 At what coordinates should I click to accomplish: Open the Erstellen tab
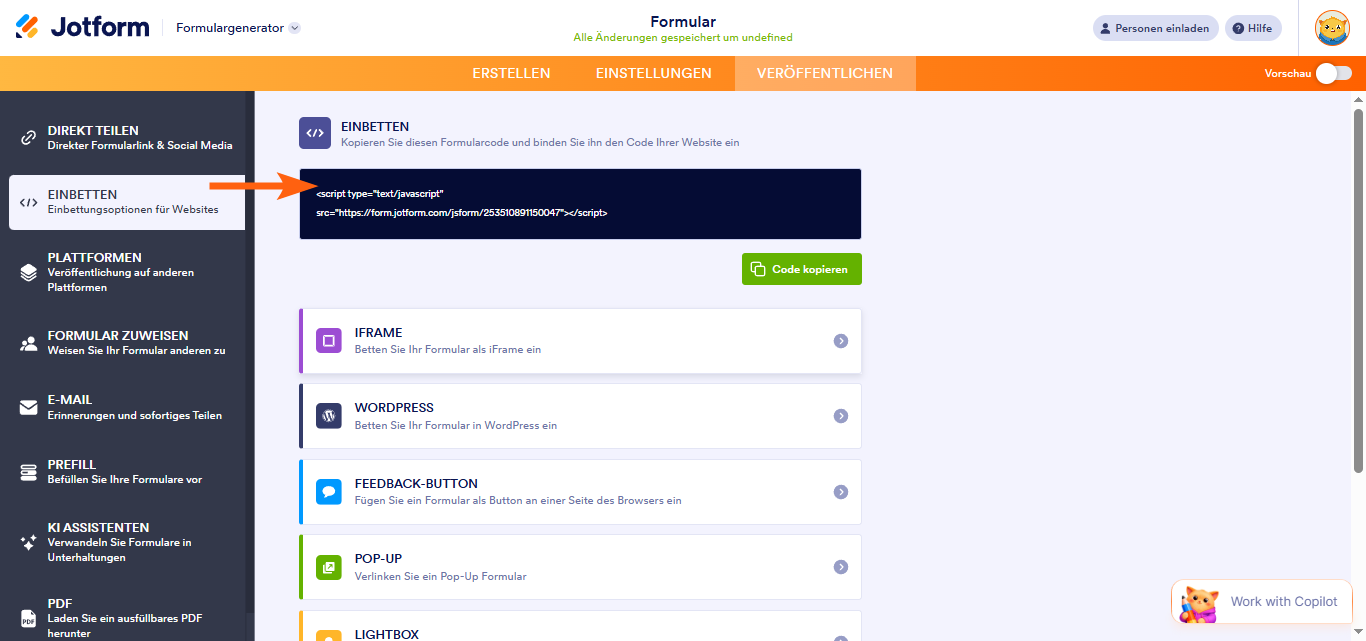click(511, 73)
